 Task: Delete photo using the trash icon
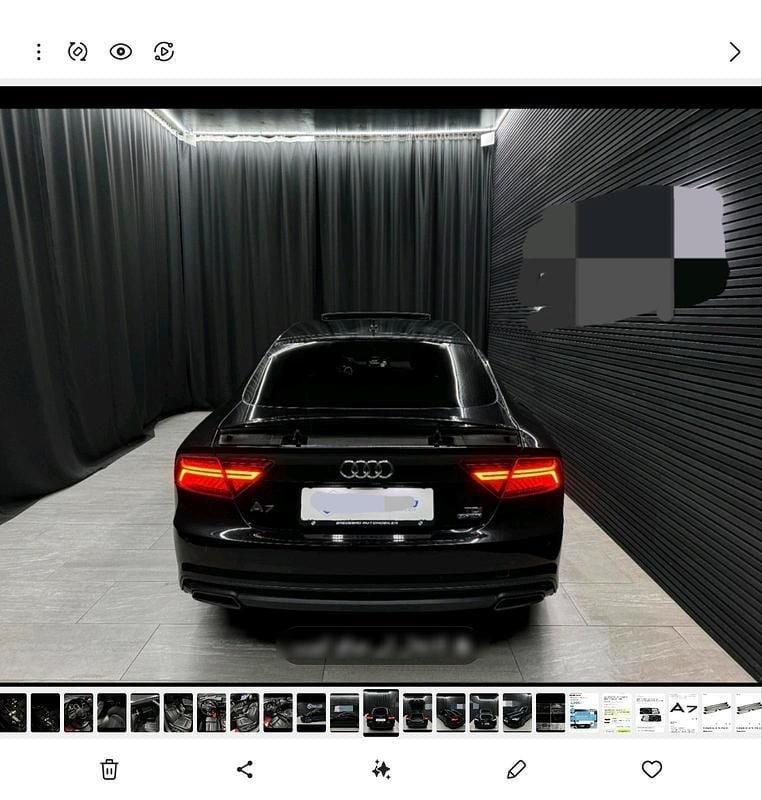(x=109, y=769)
